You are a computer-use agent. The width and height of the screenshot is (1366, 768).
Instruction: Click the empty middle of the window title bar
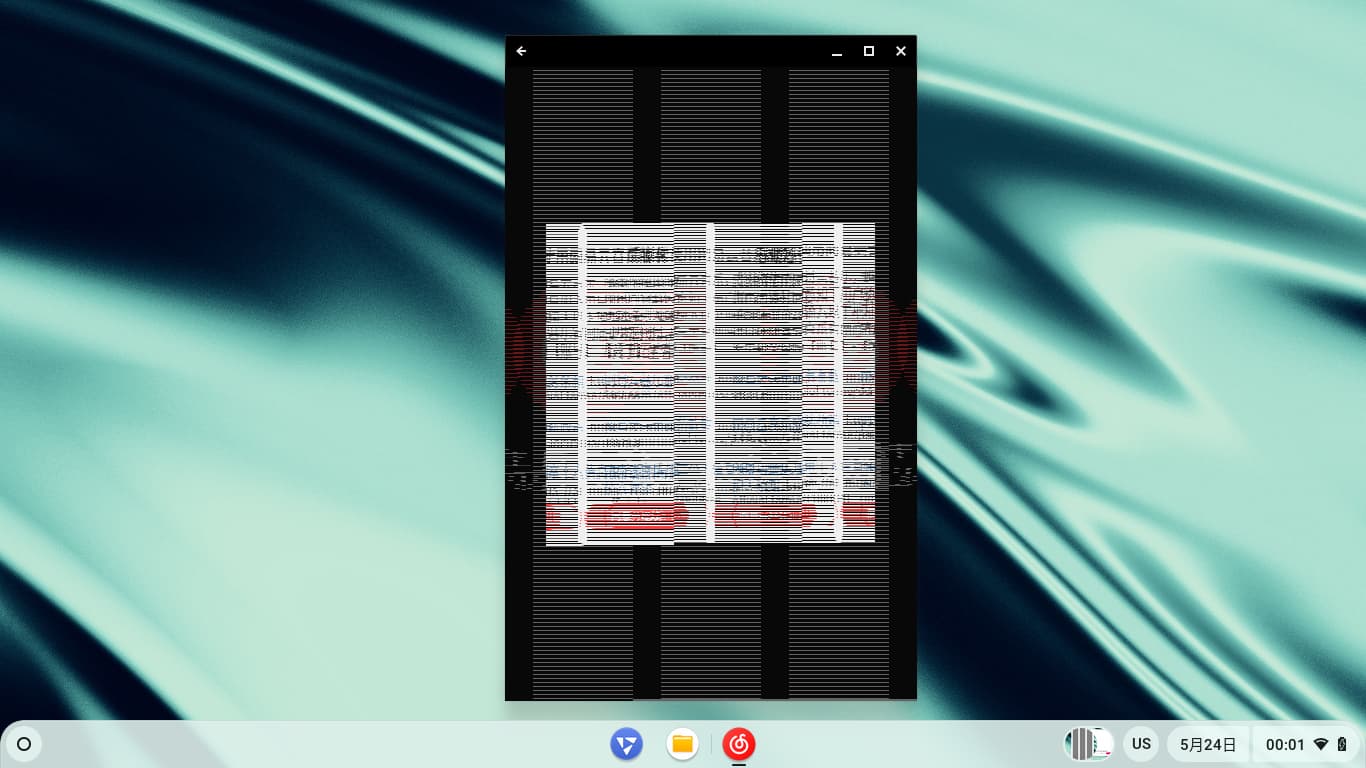[680, 51]
